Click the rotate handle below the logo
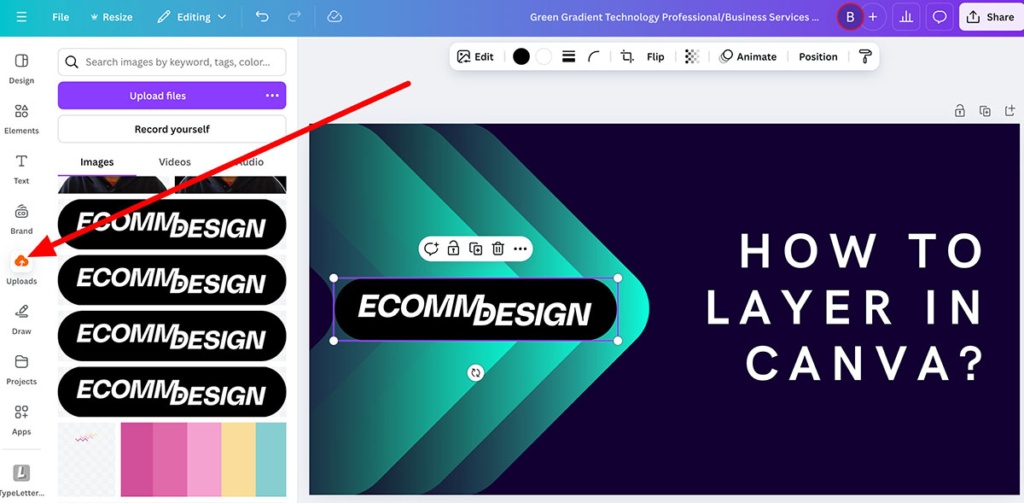Image resolution: width=1024 pixels, height=503 pixels. point(475,373)
